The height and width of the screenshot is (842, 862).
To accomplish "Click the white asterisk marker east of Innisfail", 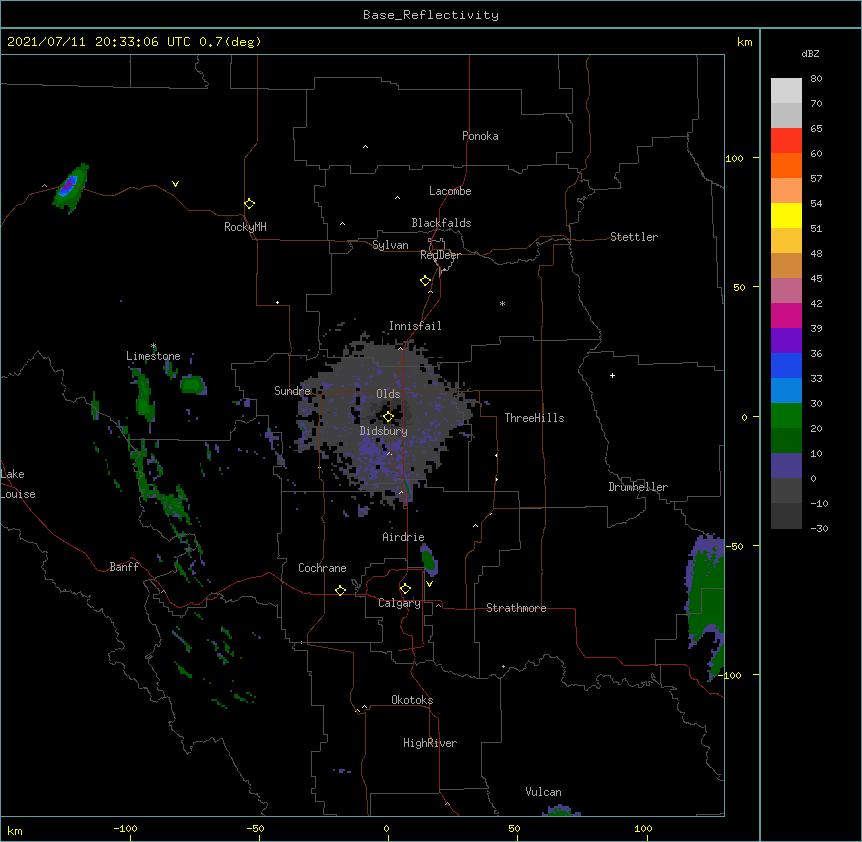I will pos(502,303).
